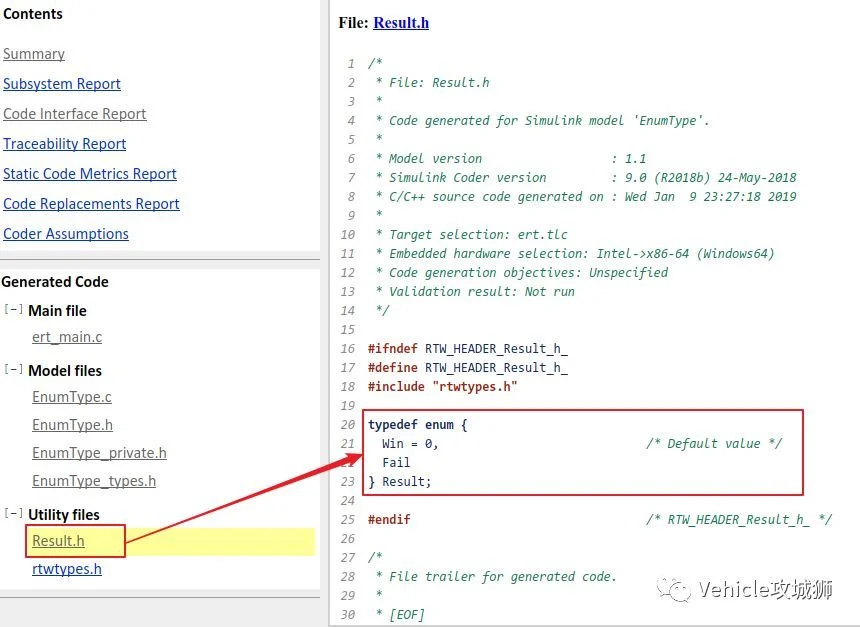
Task: Click the 'Target selection: ert.tlc' comment line
Action: coord(472,235)
